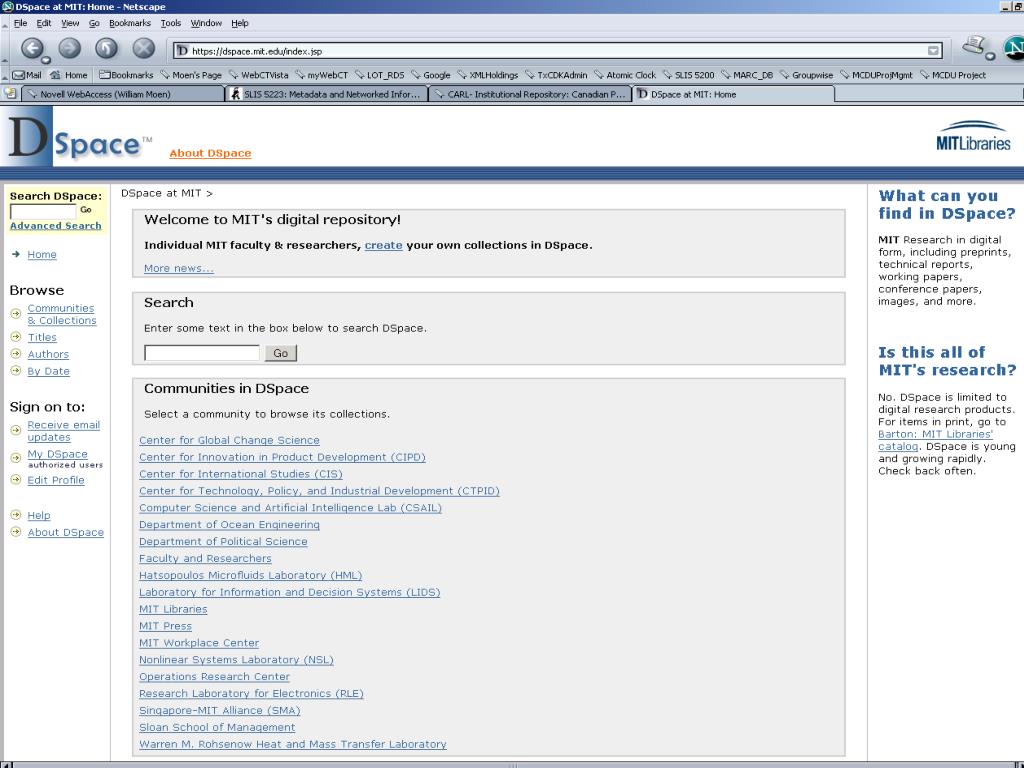Image resolution: width=1024 pixels, height=768 pixels.
Task: Click the arrow bullet beside Titles
Action: 16,337
